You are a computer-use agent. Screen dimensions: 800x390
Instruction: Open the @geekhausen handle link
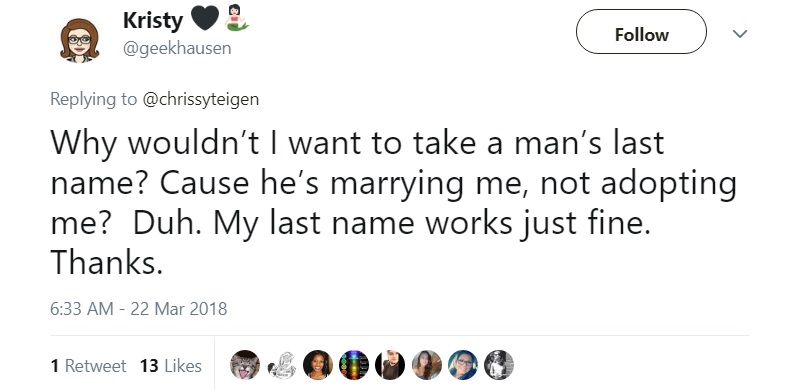(177, 48)
